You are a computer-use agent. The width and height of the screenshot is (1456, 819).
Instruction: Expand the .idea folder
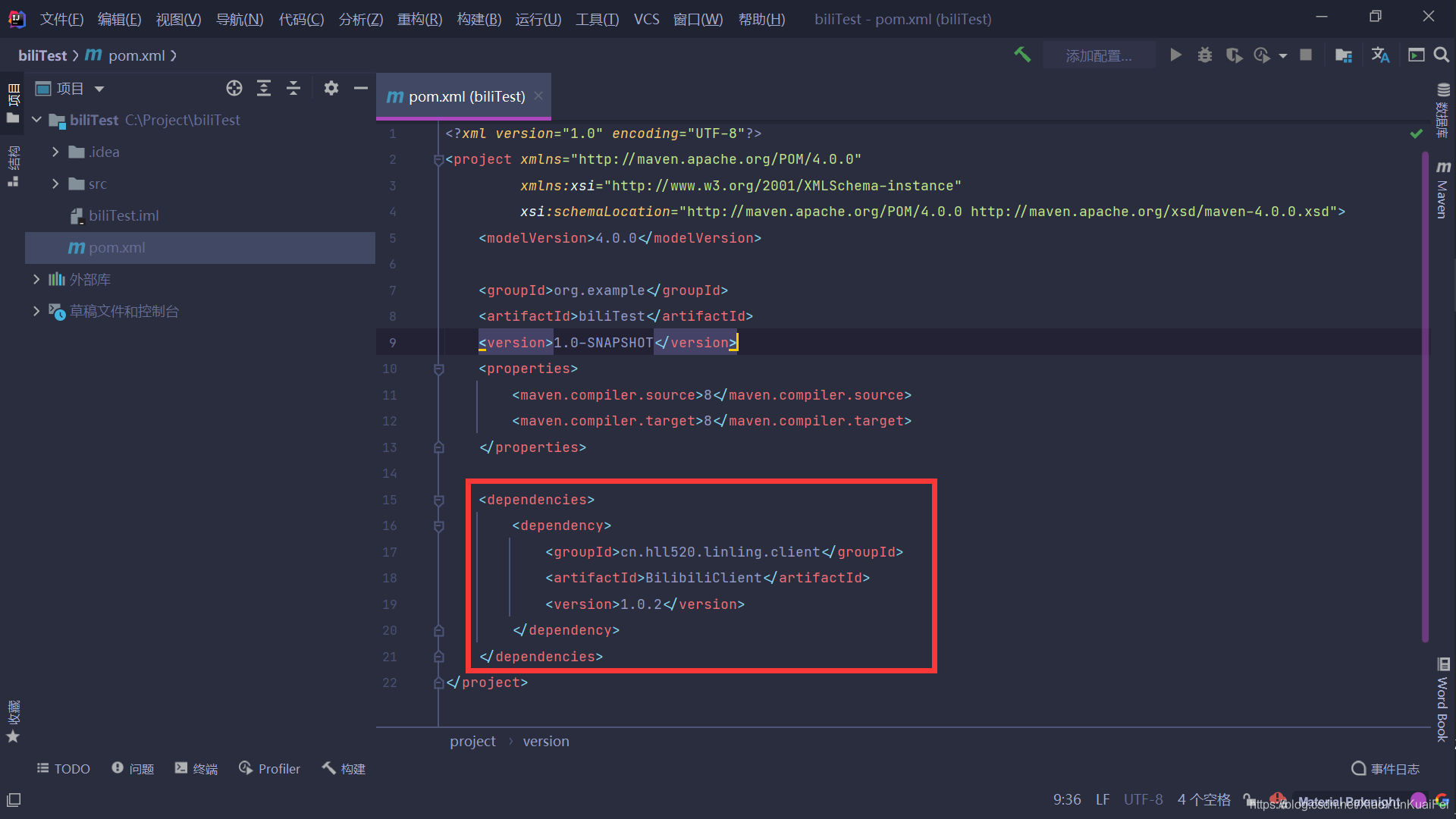pos(55,152)
